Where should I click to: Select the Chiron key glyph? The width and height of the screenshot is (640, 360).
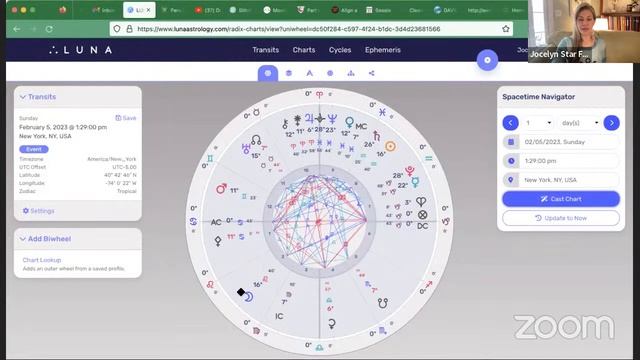285,124
